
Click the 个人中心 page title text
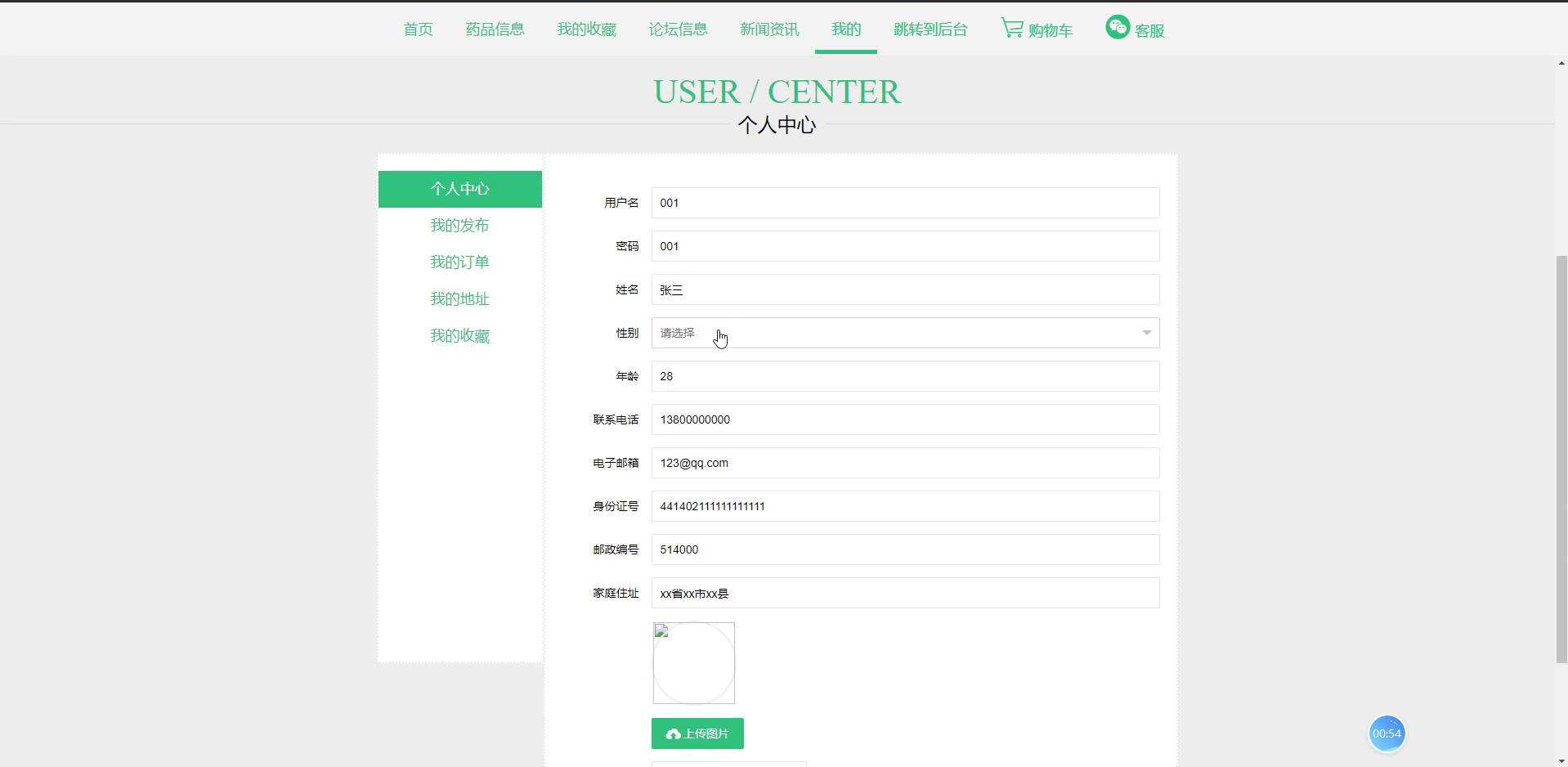777,125
